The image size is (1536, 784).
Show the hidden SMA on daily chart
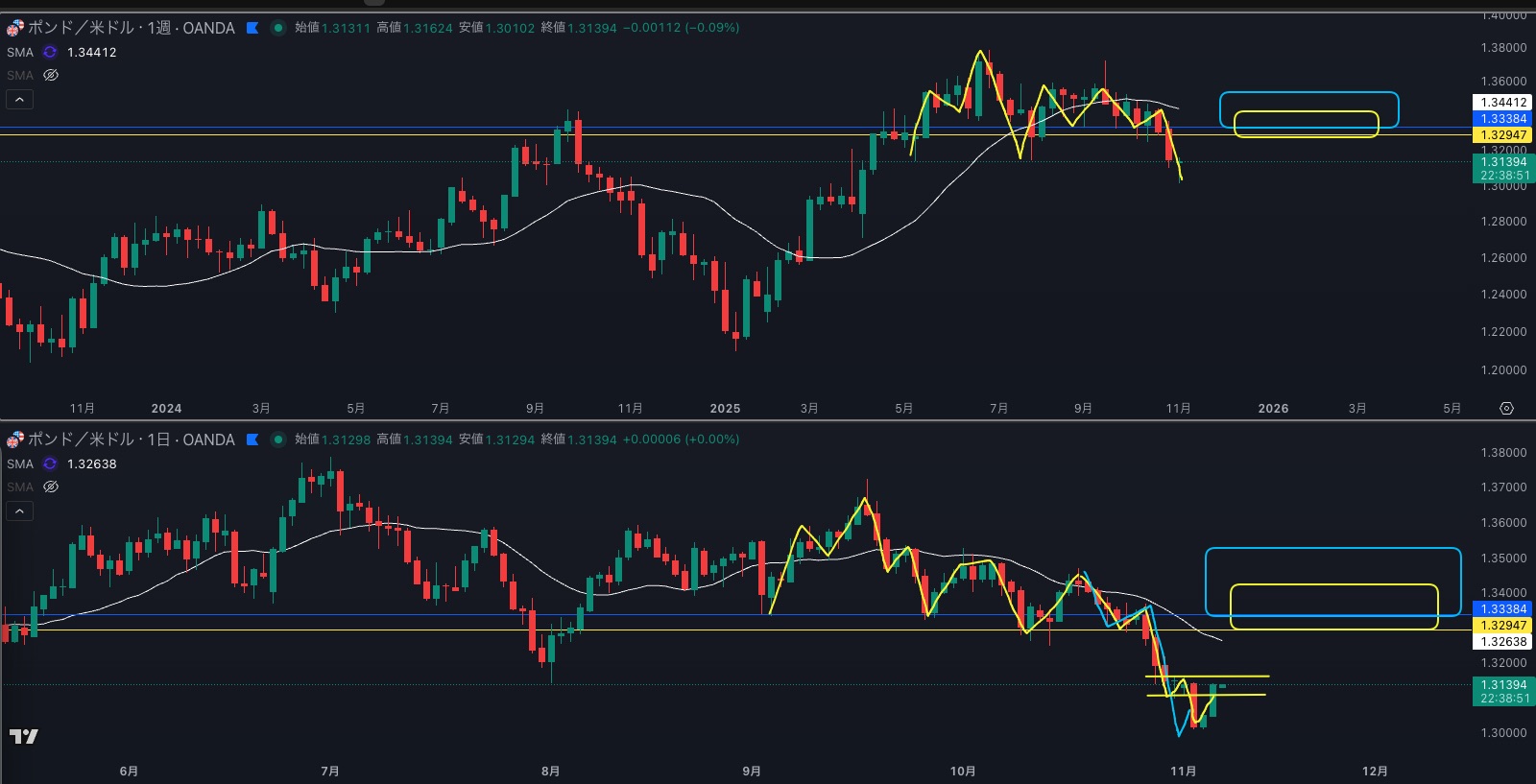click(51, 487)
